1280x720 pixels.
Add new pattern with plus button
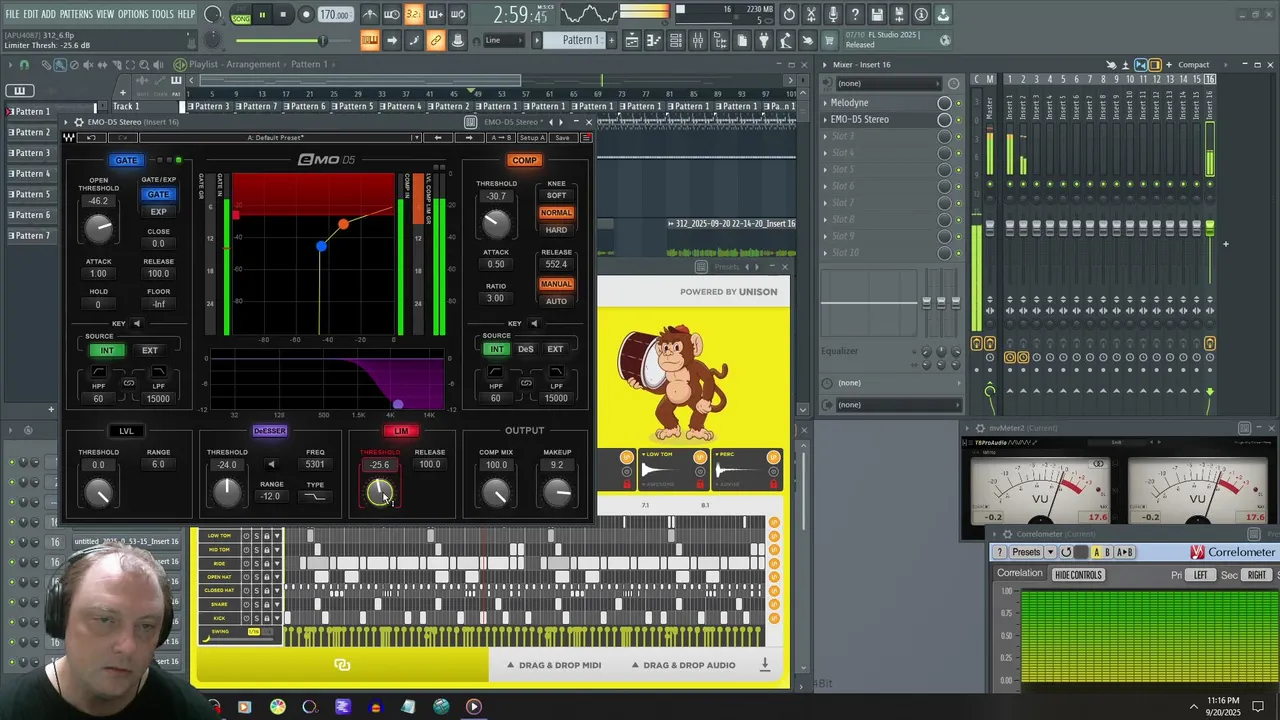(x=612, y=40)
